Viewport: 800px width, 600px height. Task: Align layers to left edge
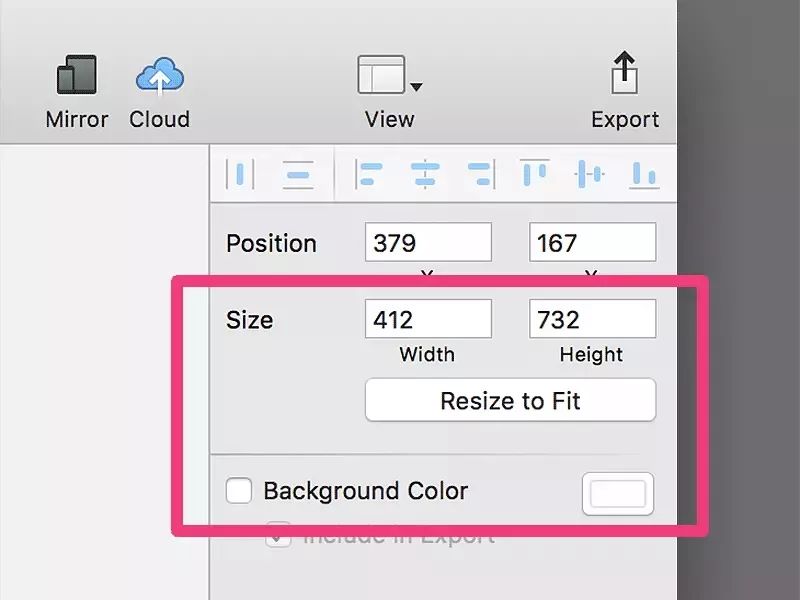[370, 175]
